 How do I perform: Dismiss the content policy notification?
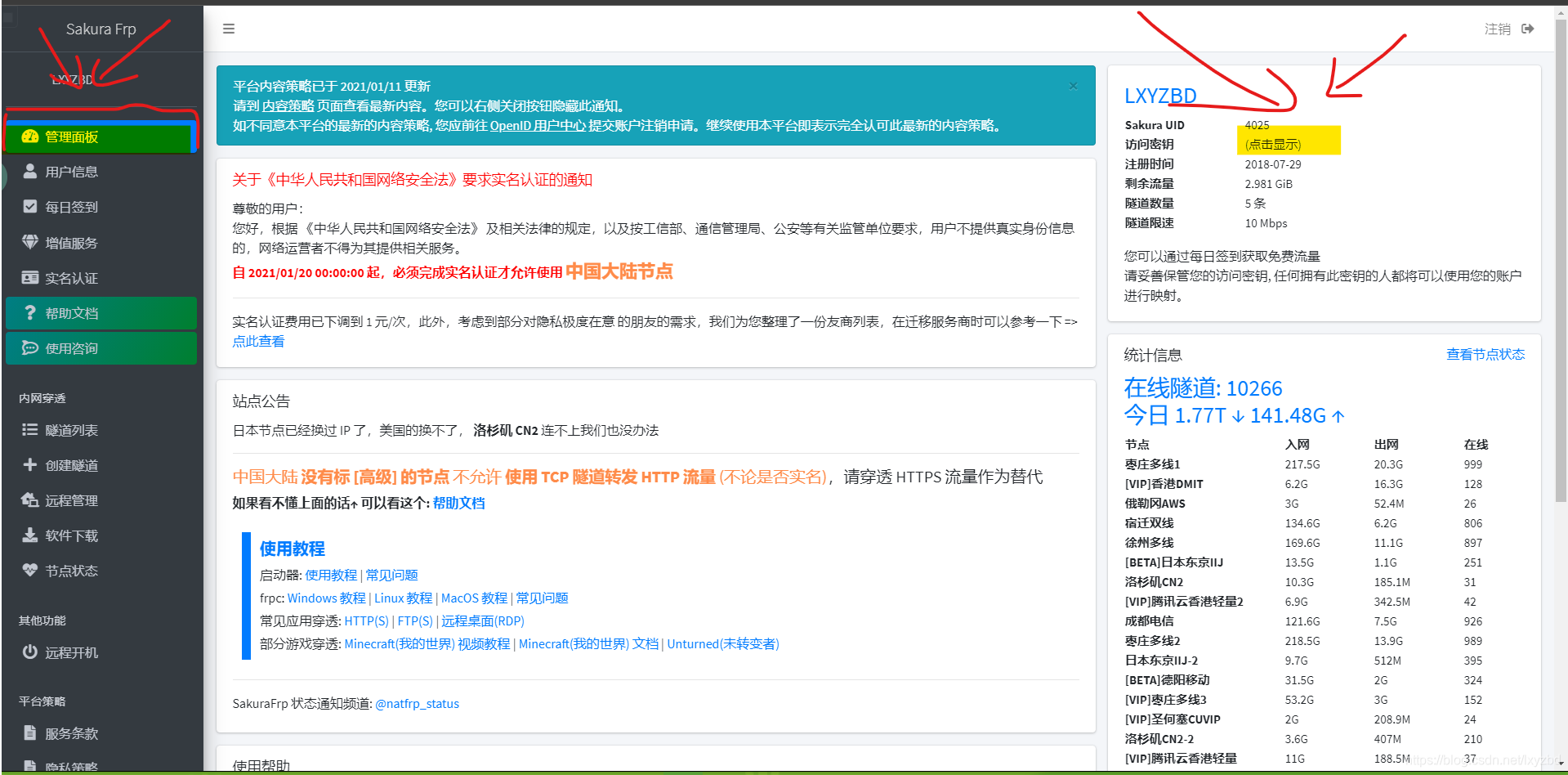click(1073, 85)
